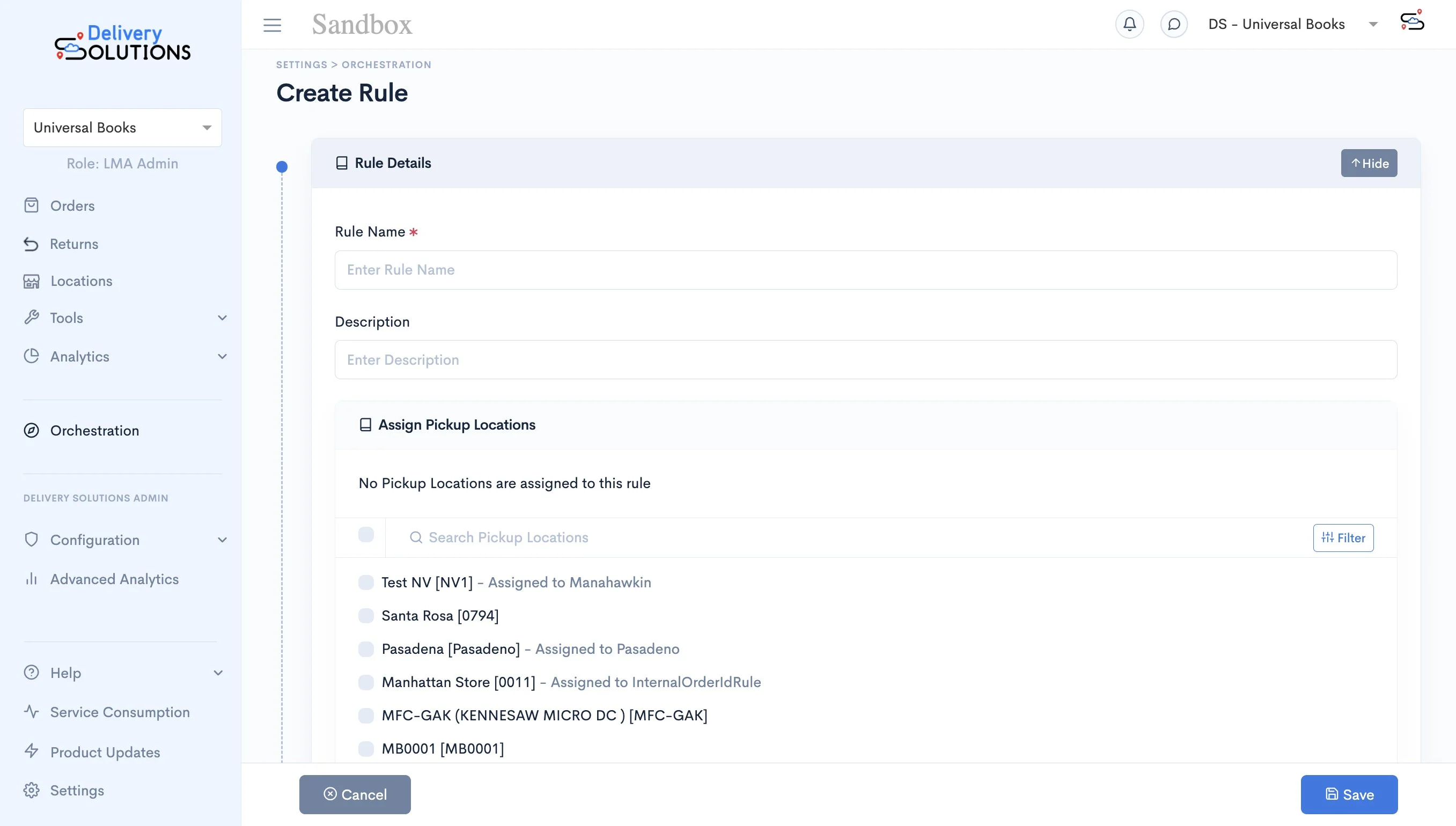
Task: Click the Analytics pie chart icon
Action: coord(31,356)
